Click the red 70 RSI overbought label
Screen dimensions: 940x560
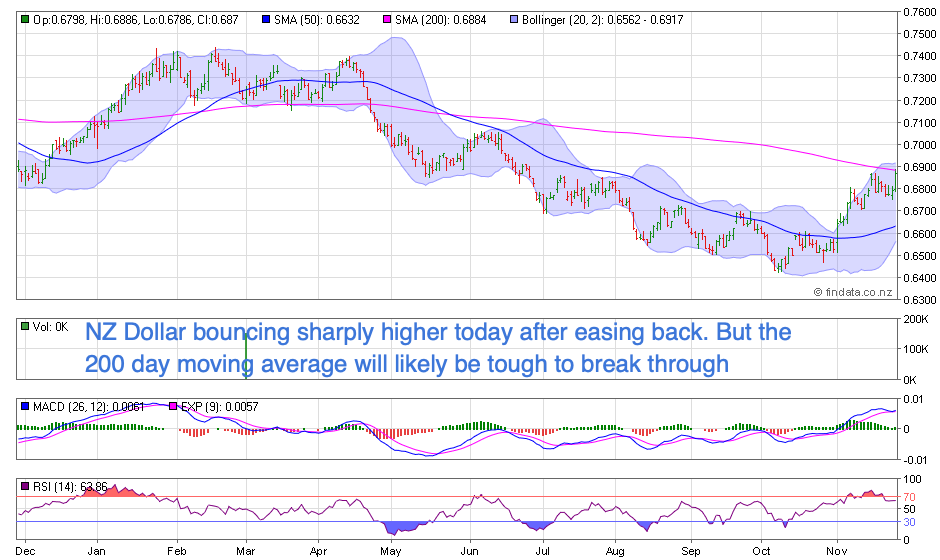pos(909,498)
